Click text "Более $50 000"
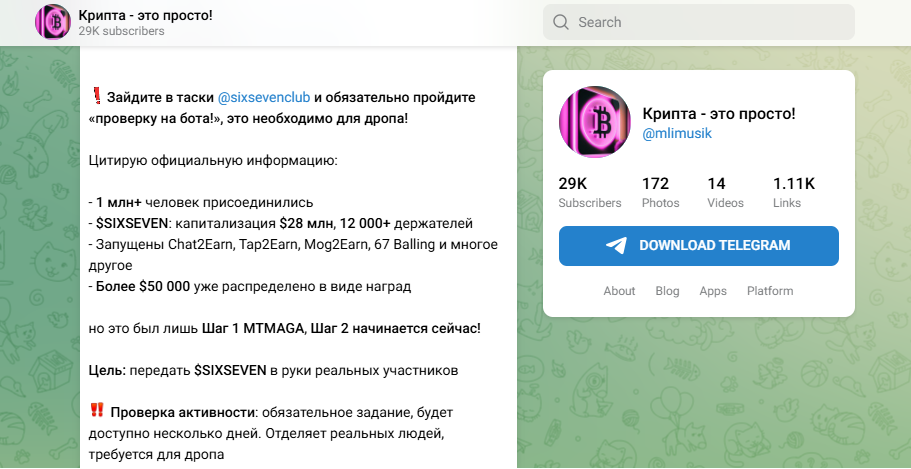Viewport: 911px width, 469px height. 143,287
